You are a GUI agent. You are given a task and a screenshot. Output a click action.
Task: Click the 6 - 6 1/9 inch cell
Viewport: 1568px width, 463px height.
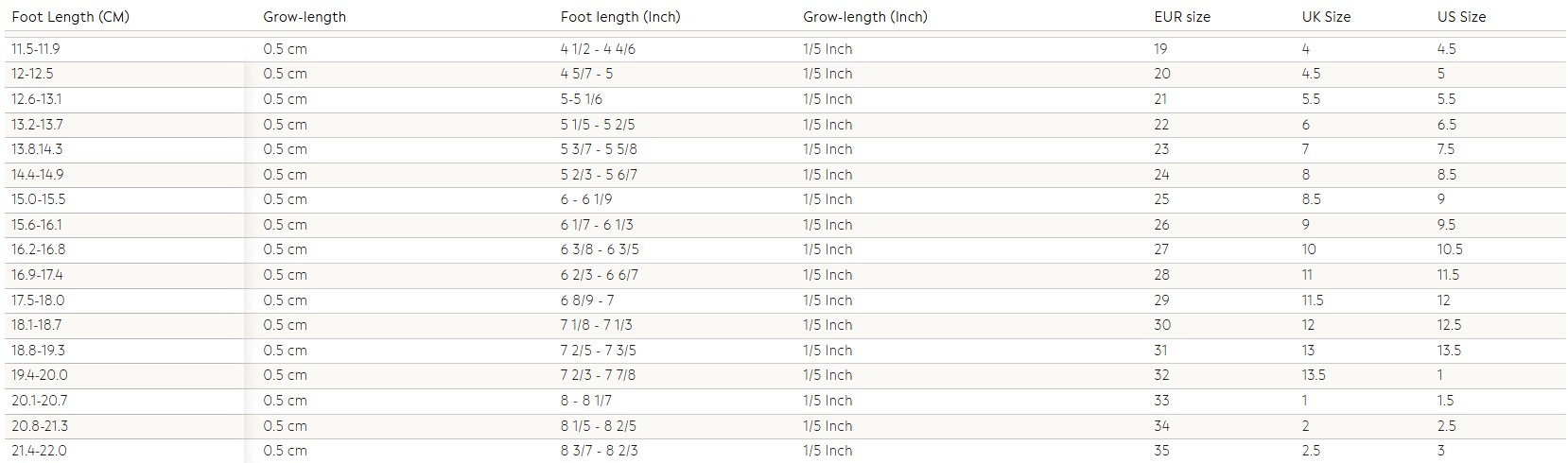(x=586, y=199)
